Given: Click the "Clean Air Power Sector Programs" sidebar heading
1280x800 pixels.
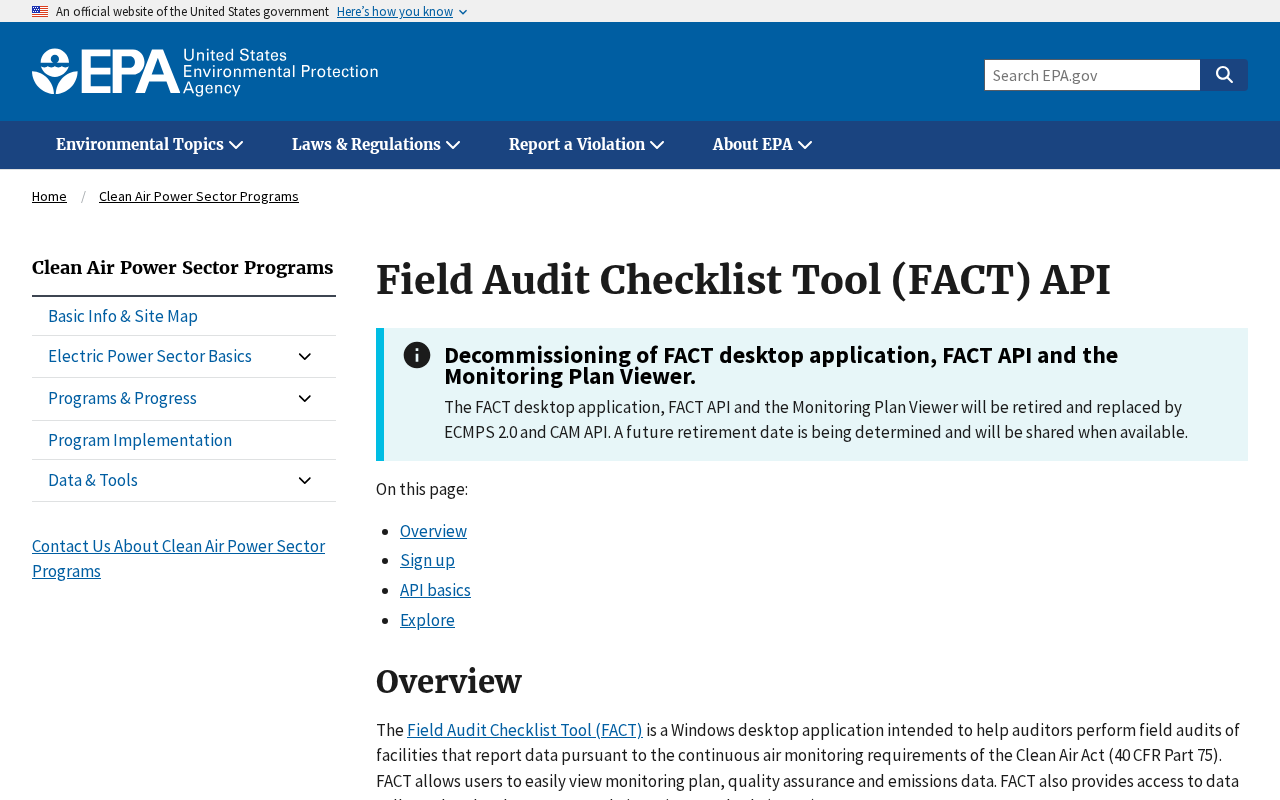Looking at the screenshot, I should point(183,268).
